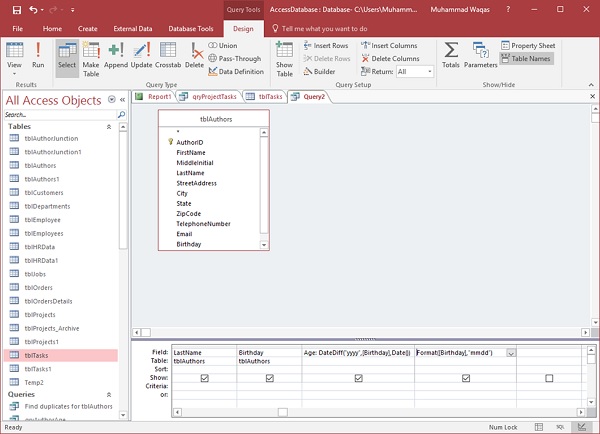Open the Return value dropdown

pyautogui.click(x=429, y=72)
